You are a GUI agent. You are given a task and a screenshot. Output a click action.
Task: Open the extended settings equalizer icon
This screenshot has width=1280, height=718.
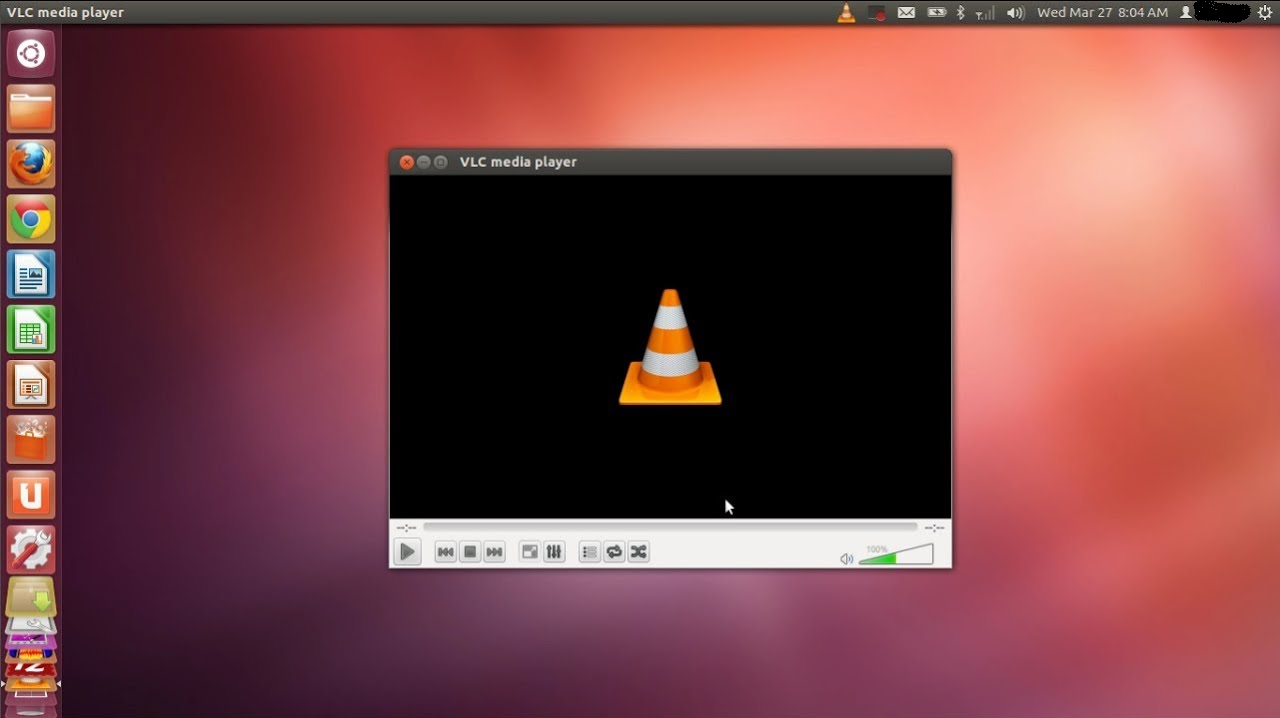pos(554,552)
